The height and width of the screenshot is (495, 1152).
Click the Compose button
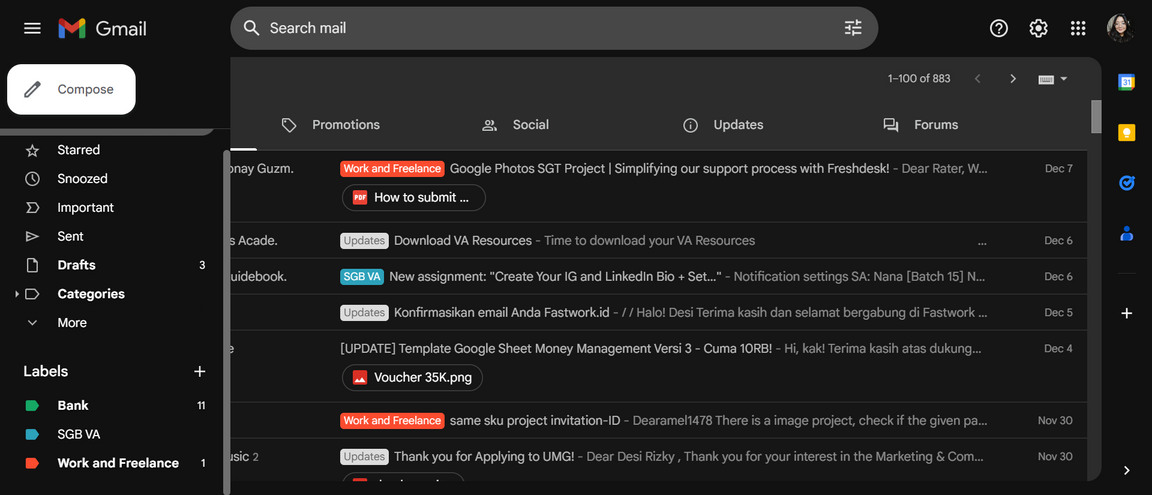71,90
